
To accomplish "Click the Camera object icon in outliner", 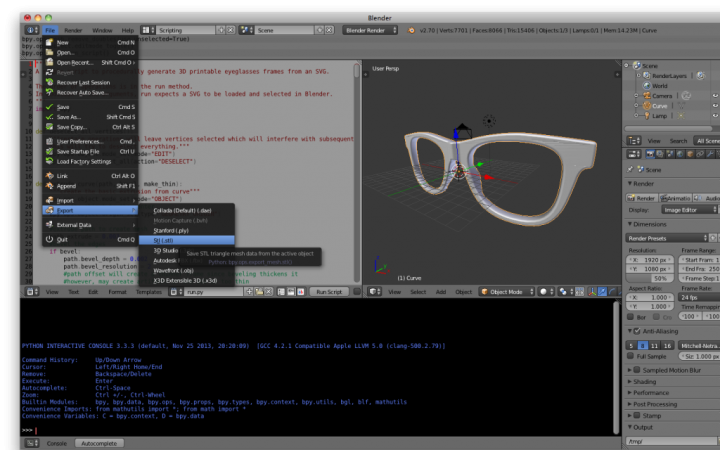I will click(647, 96).
